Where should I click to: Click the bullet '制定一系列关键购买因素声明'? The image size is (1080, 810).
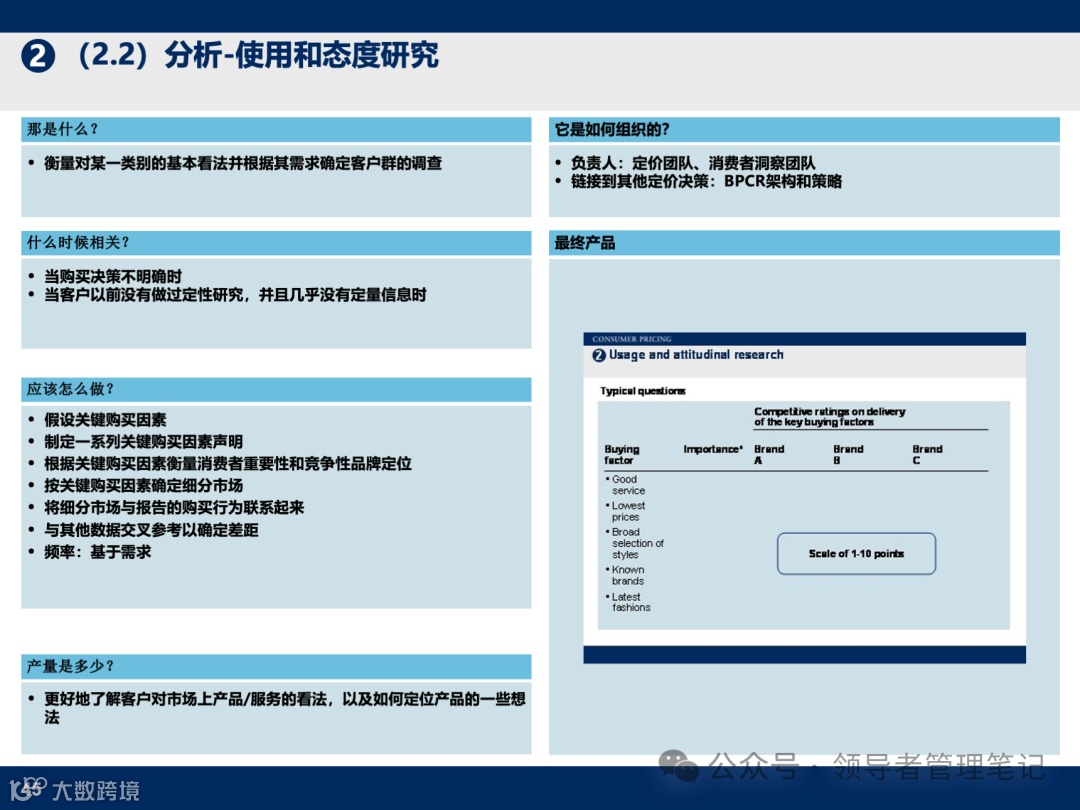click(x=143, y=442)
